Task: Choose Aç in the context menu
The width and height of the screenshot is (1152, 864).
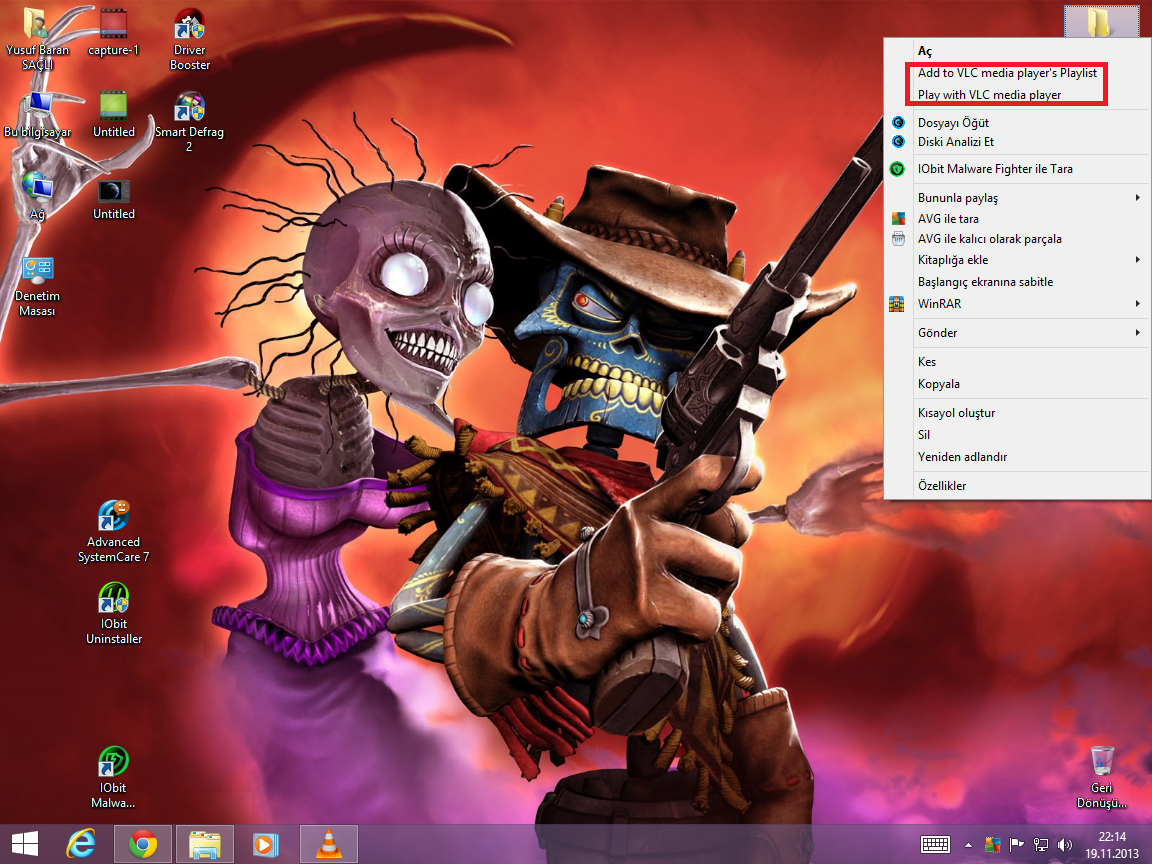Action: (x=1017, y=51)
